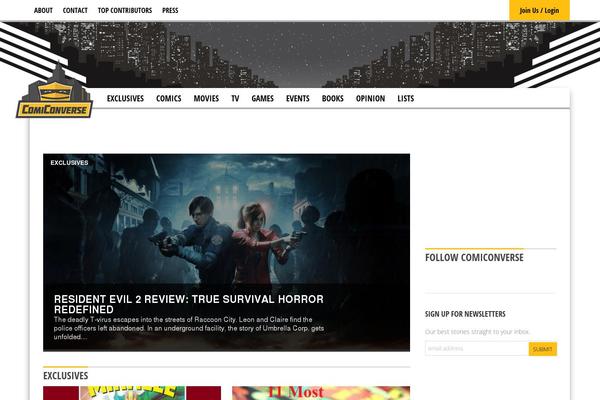This screenshot has width=600, height=400.
Task: Click the Follow ComiConverse heading
Action: point(474,258)
